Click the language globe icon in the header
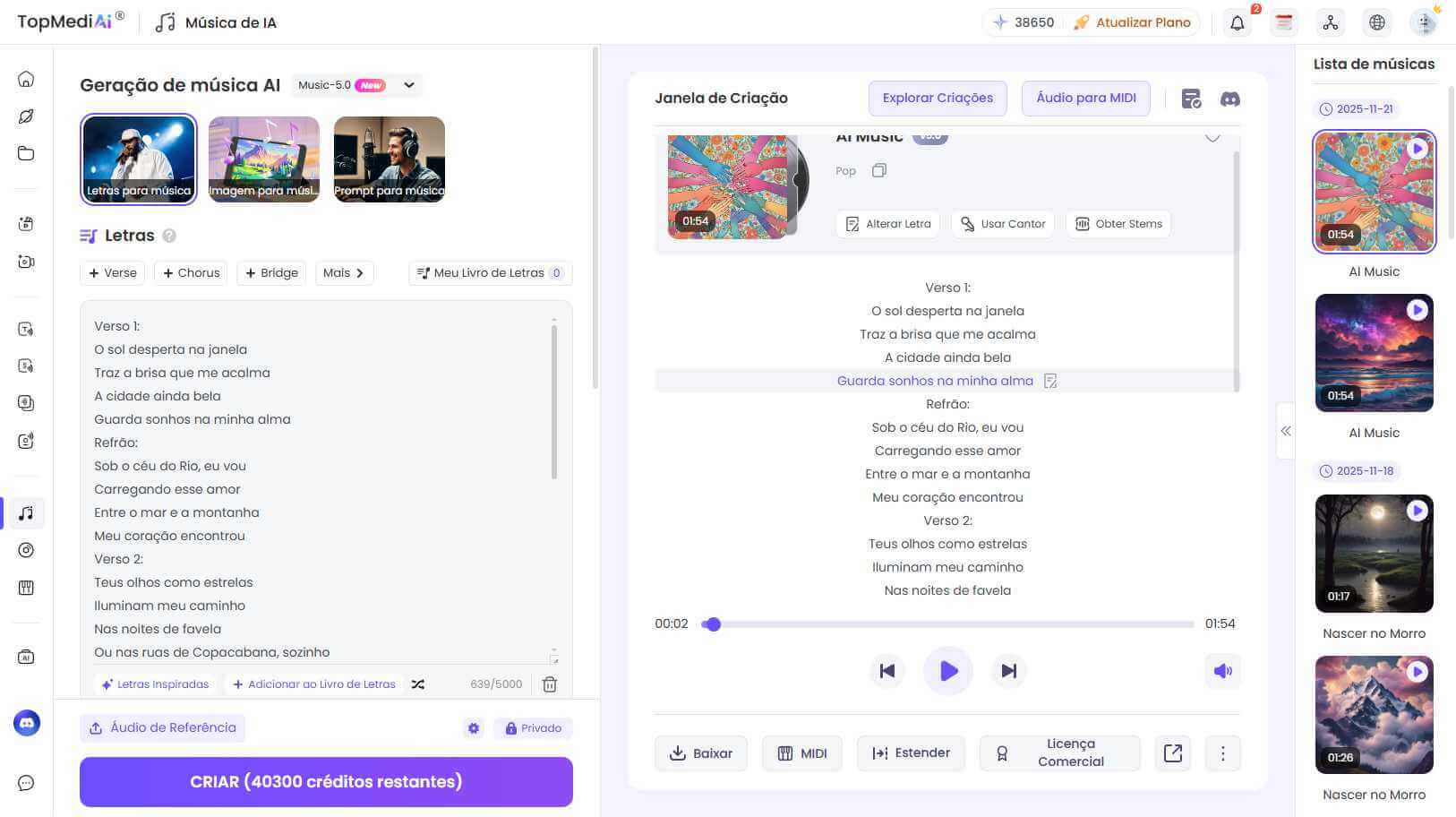 1376,21
